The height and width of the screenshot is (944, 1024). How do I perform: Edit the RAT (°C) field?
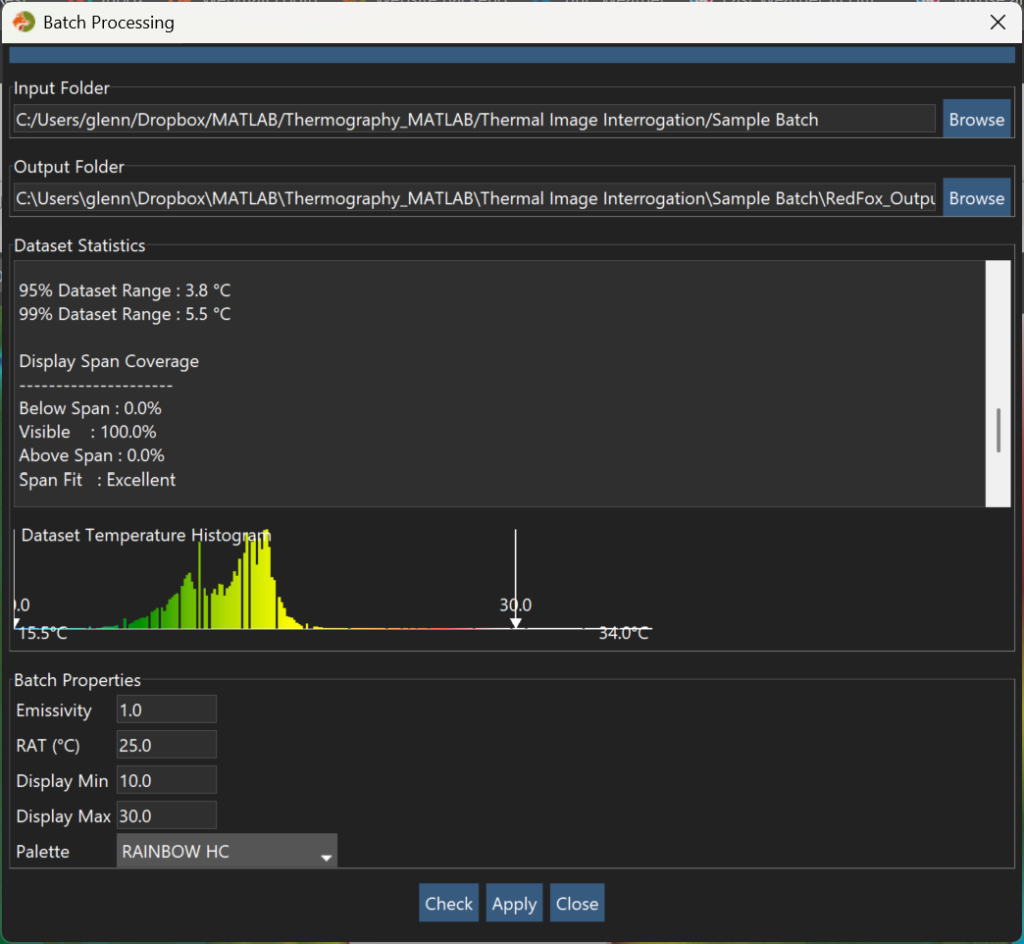167,745
